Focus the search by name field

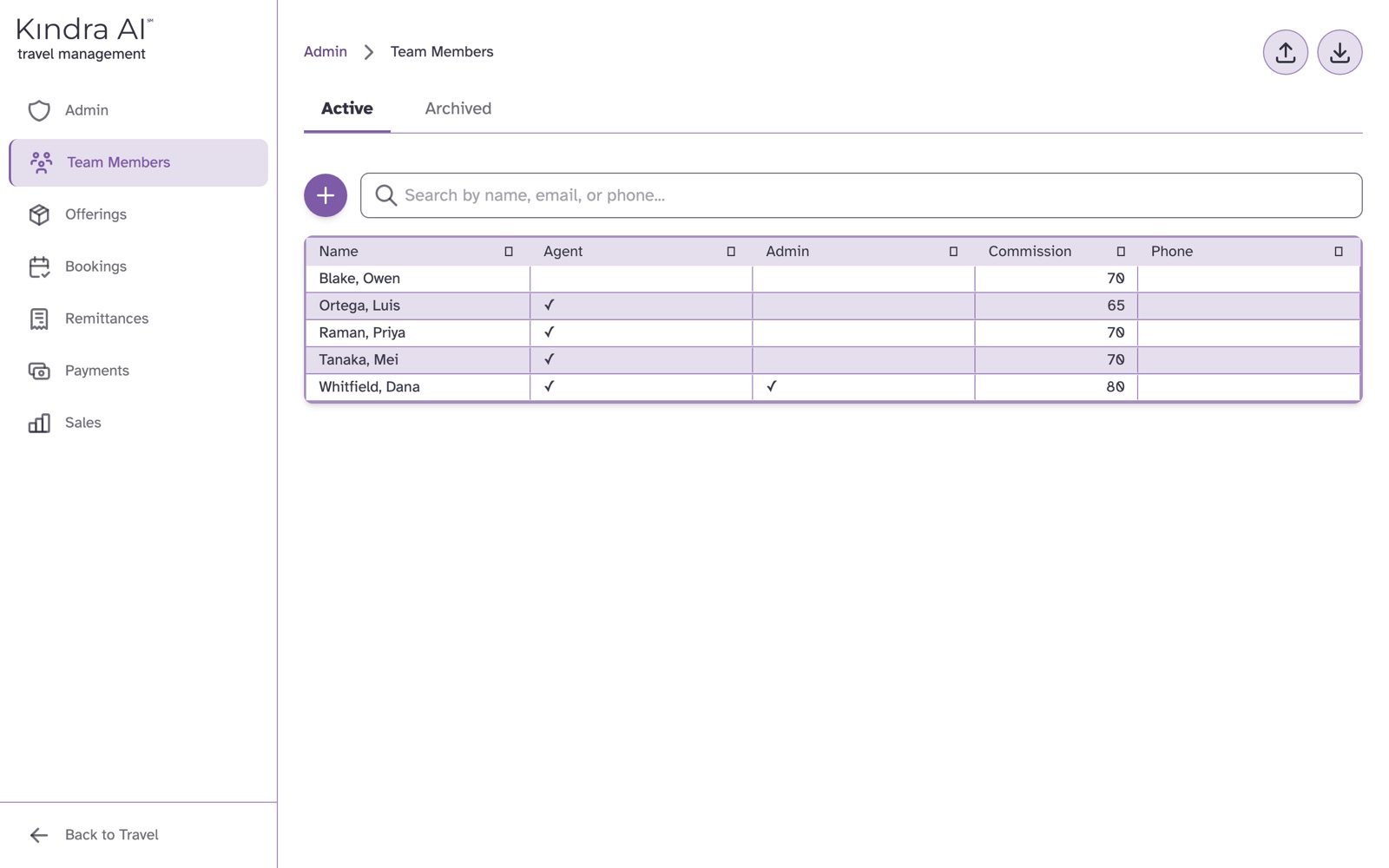(861, 195)
